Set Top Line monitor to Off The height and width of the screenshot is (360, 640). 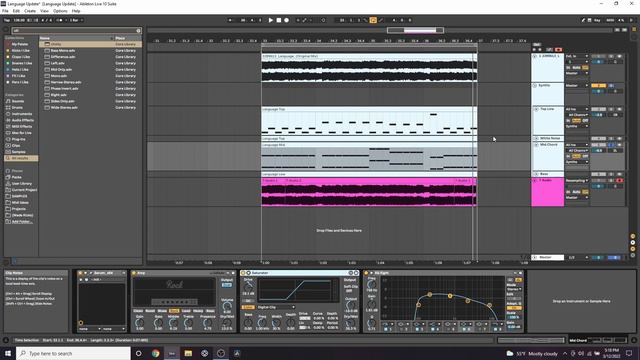[585, 121]
